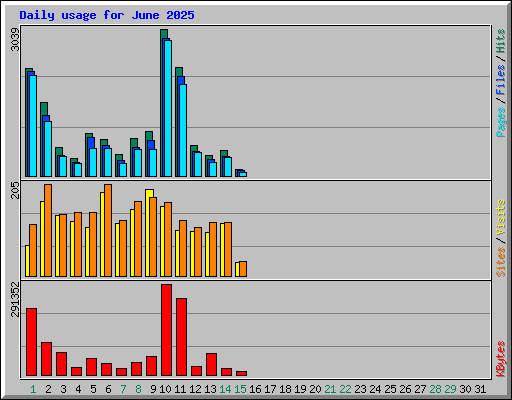Viewport: 512px width, 400px height.
Task: Click day 27 on the x-axis
Action: coord(420,389)
